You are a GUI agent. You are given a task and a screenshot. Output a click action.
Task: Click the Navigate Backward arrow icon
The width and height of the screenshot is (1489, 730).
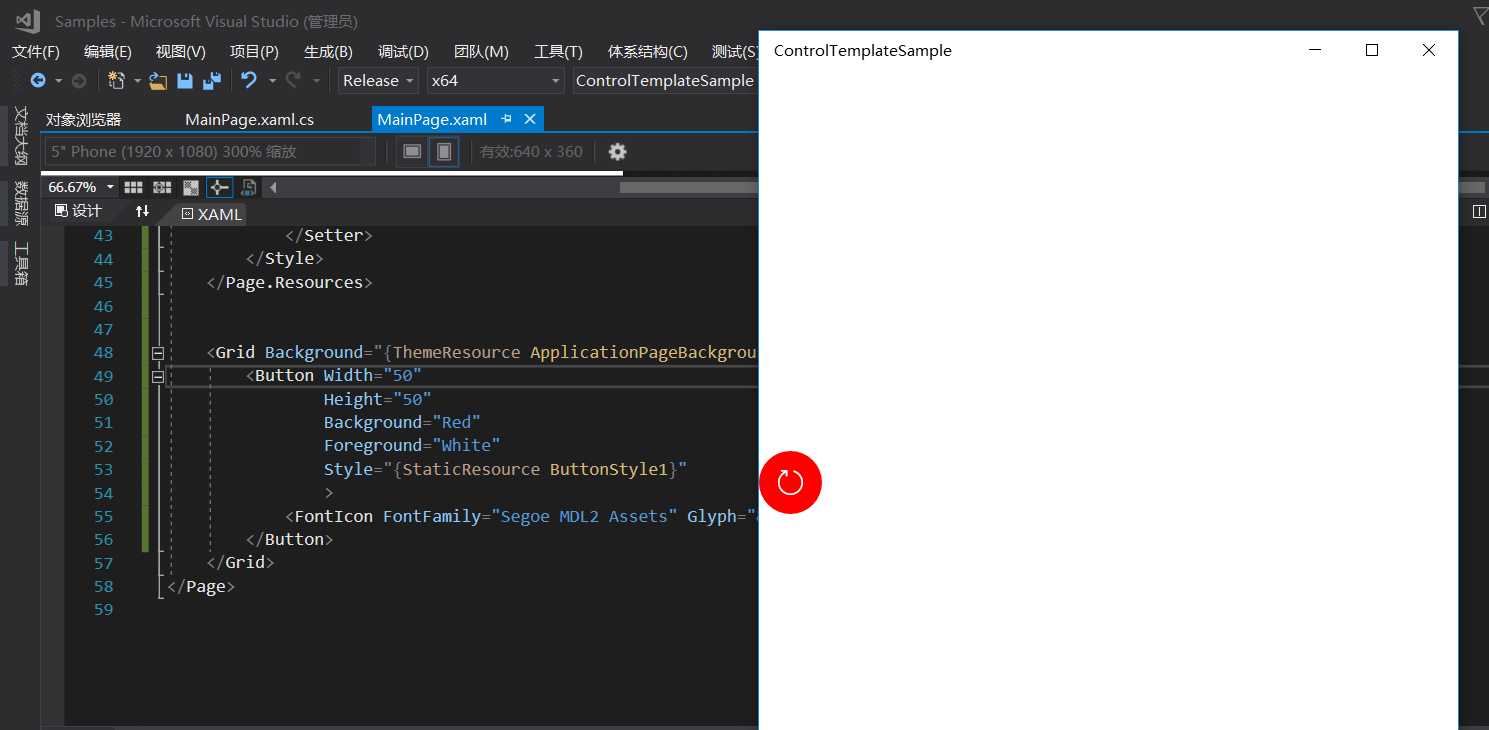[x=38, y=81]
